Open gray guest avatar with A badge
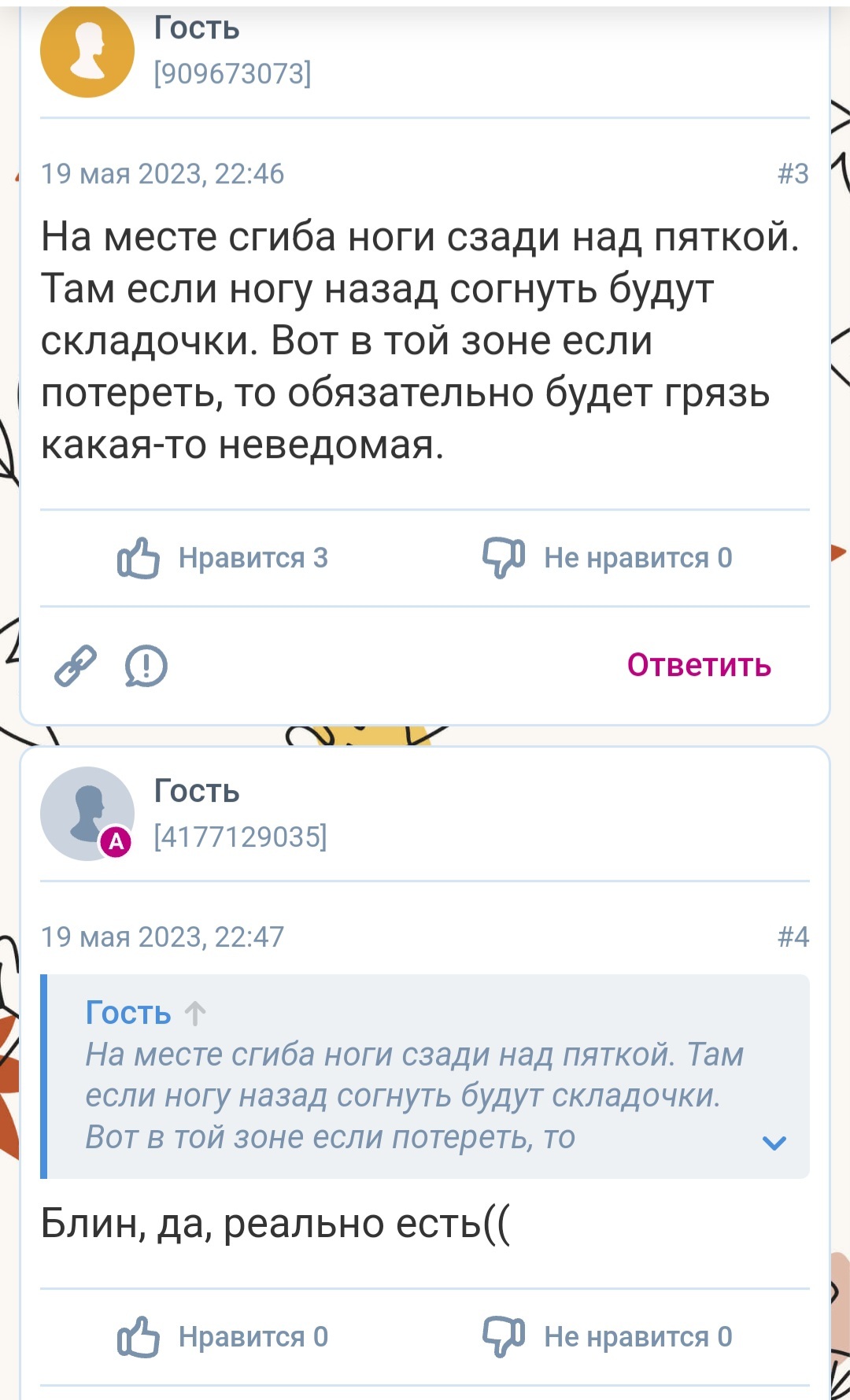The width and height of the screenshot is (850, 1400). 87,814
